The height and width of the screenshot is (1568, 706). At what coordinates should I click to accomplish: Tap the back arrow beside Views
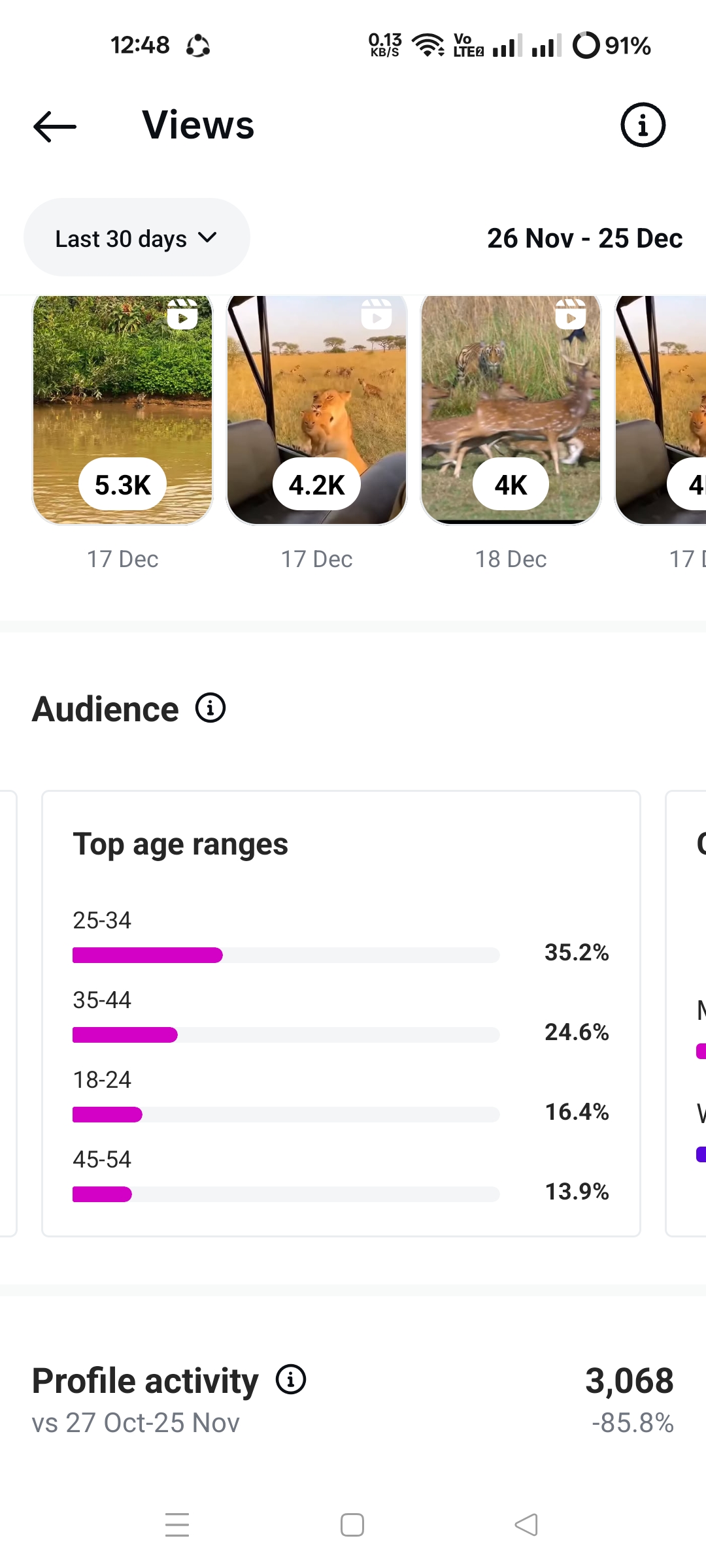click(55, 126)
